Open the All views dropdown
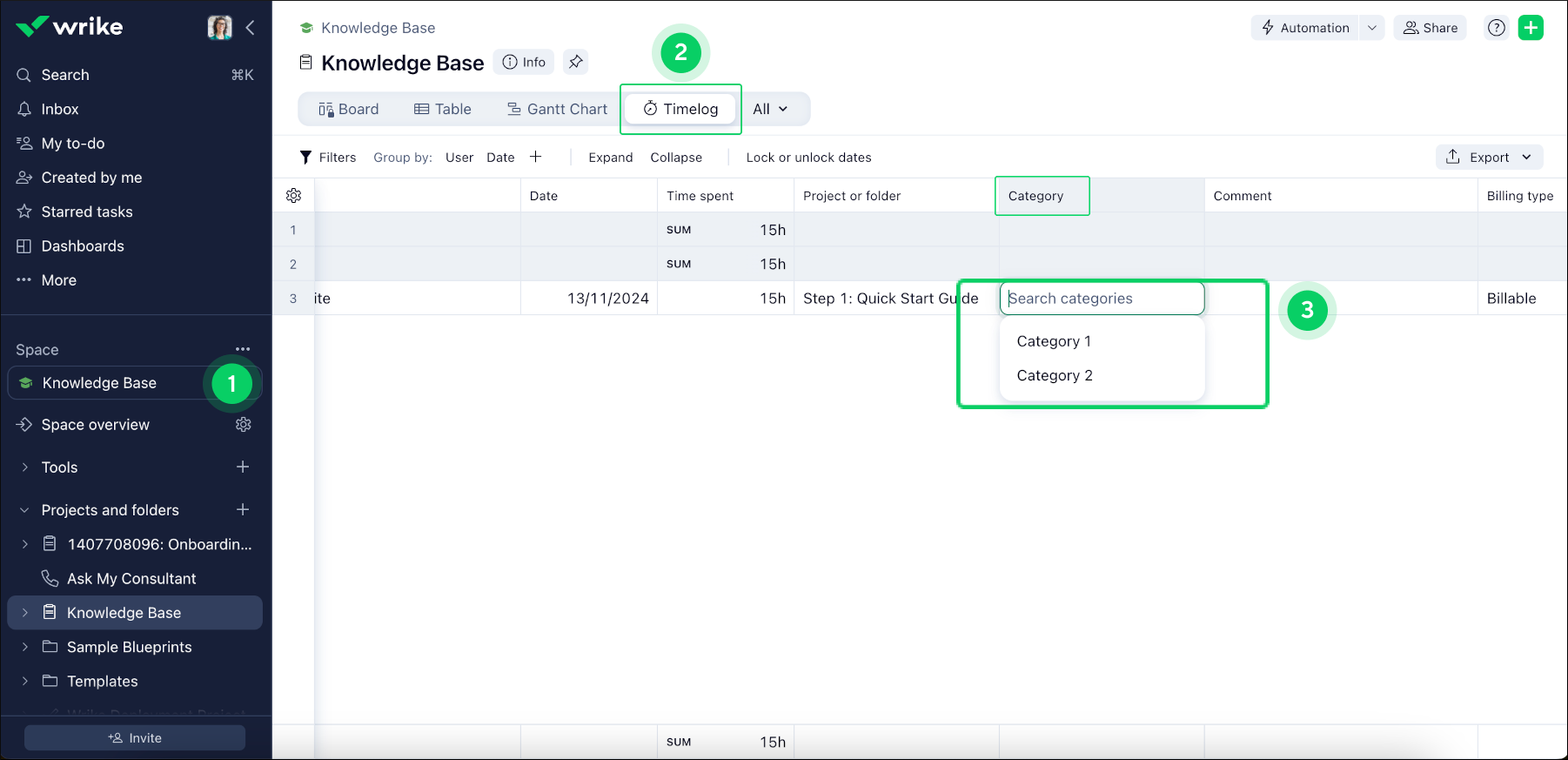This screenshot has height=760, width=1568. click(770, 109)
